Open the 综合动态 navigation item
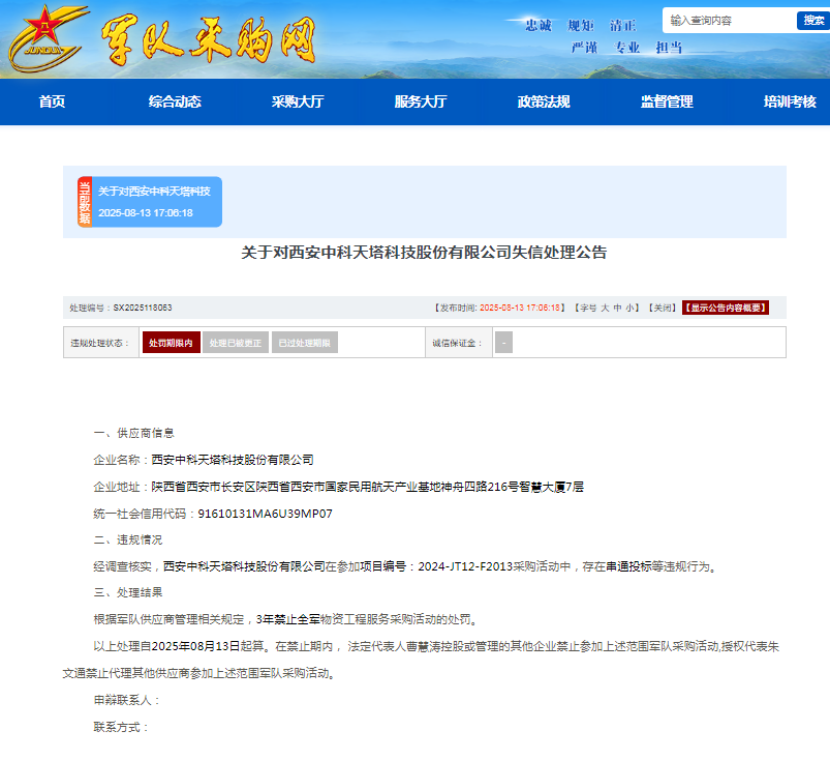 pyautogui.click(x=175, y=102)
